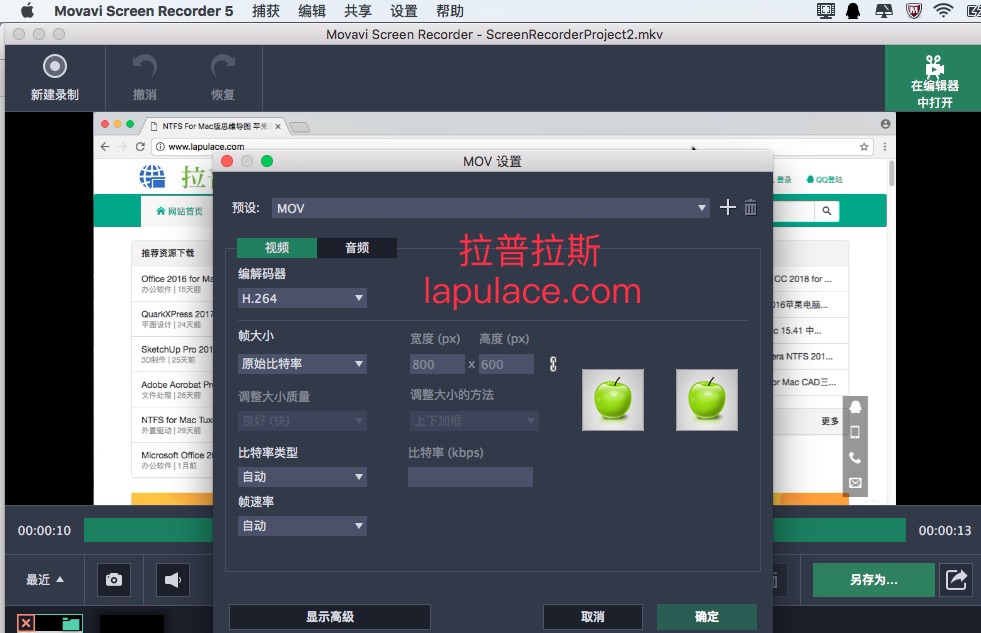
Task: Click the 另存为... save as button
Action: coord(873,580)
